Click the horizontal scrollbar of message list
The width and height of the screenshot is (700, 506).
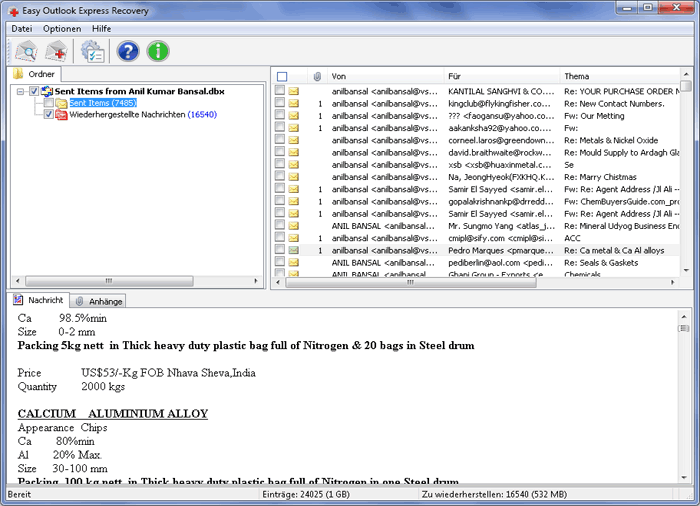tap(411, 282)
